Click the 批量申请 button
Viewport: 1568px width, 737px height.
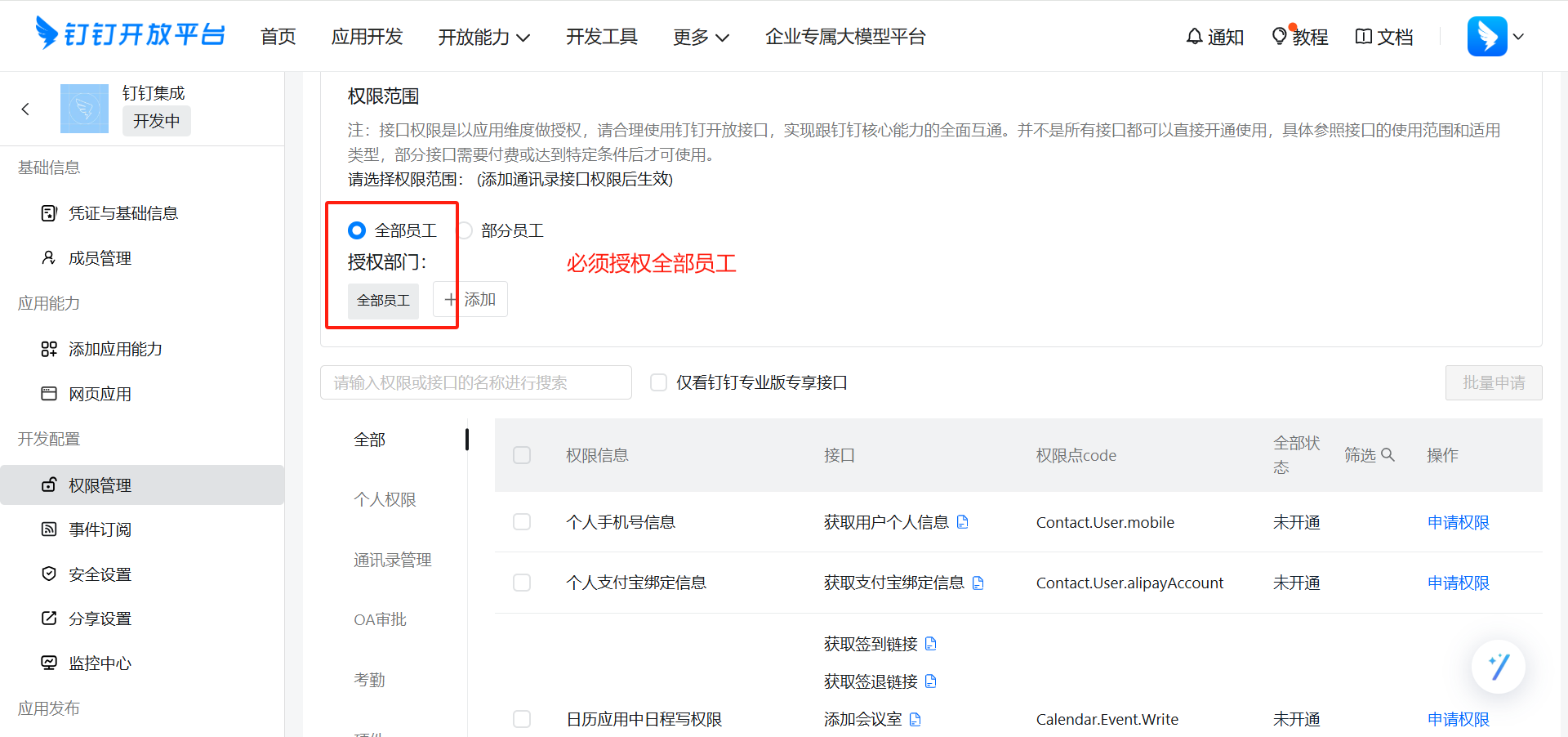click(1494, 382)
